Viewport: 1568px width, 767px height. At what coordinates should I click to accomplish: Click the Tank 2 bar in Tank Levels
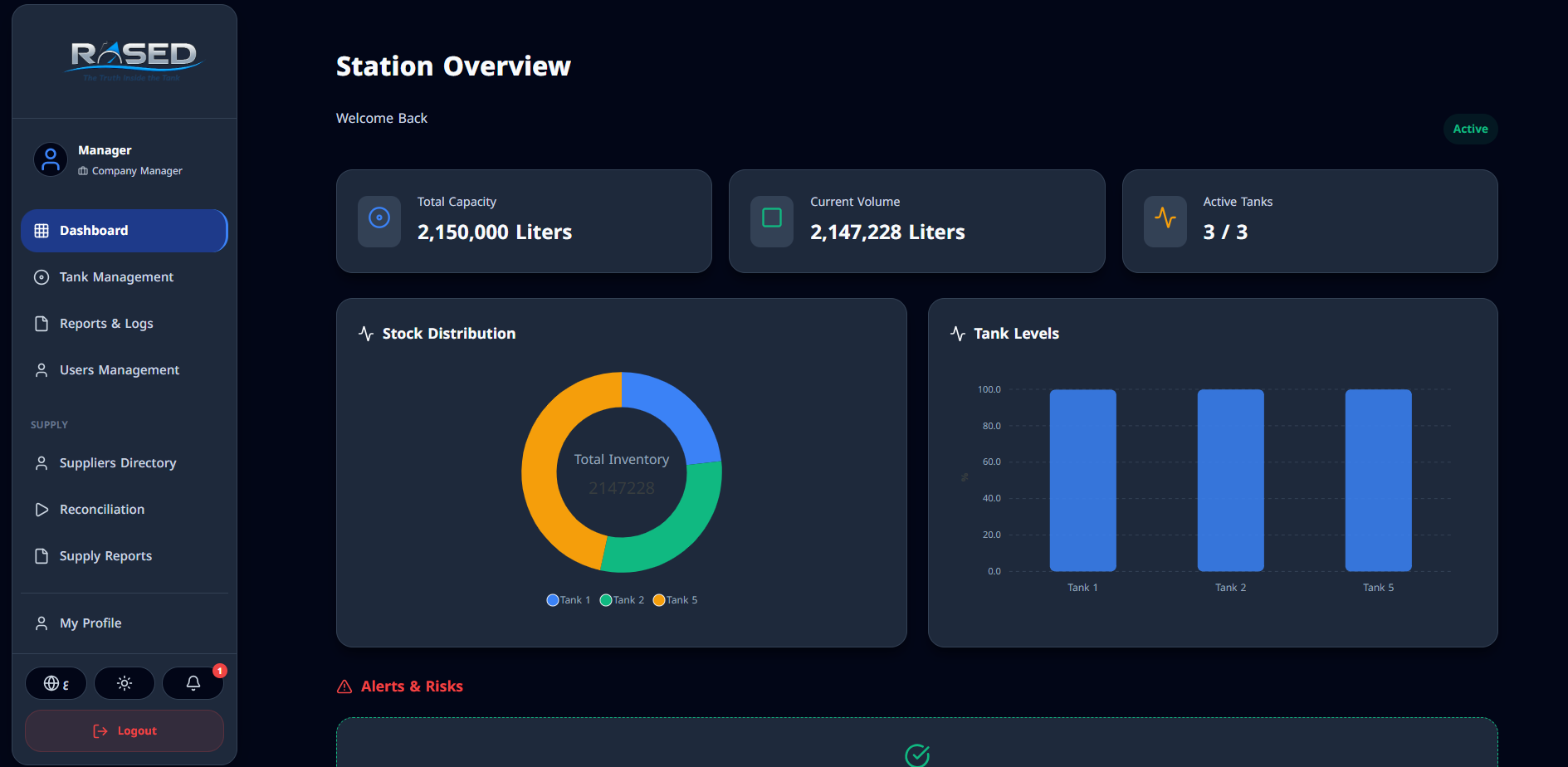(1230, 480)
